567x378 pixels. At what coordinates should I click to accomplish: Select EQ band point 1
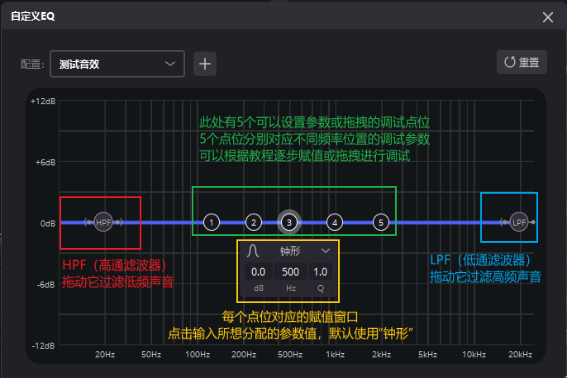click(x=212, y=222)
